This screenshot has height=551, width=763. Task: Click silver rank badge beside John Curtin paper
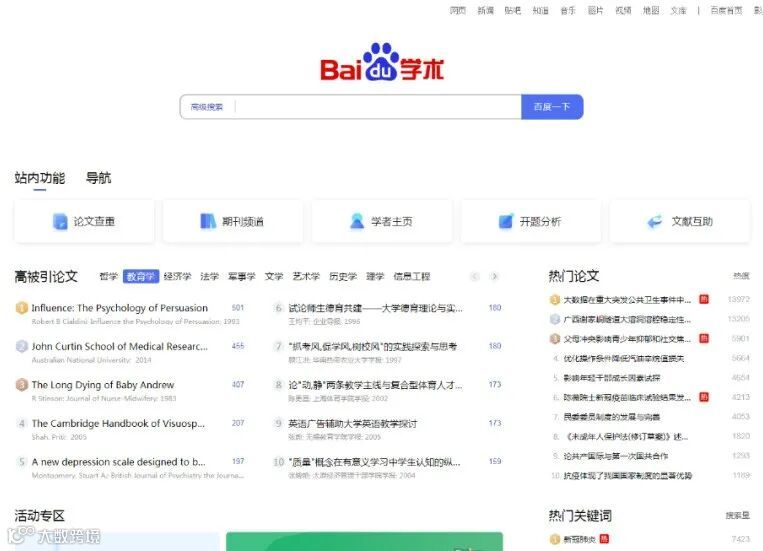tap(21, 346)
